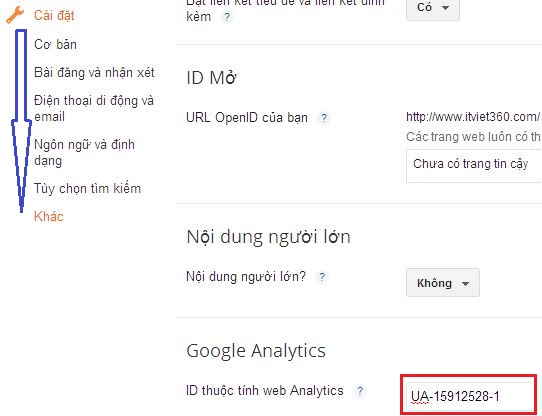
Task: Click the Google Analytics heading
Action: click(x=256, y=351)
